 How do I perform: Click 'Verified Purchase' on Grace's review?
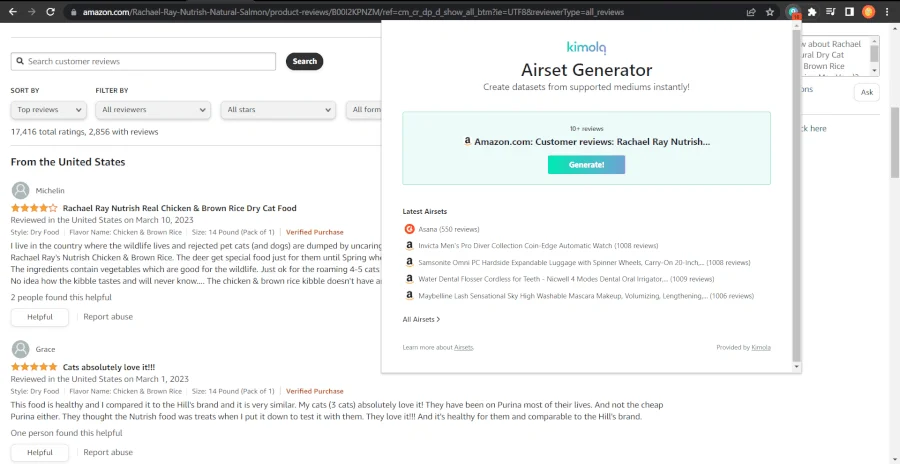[315, 392]
